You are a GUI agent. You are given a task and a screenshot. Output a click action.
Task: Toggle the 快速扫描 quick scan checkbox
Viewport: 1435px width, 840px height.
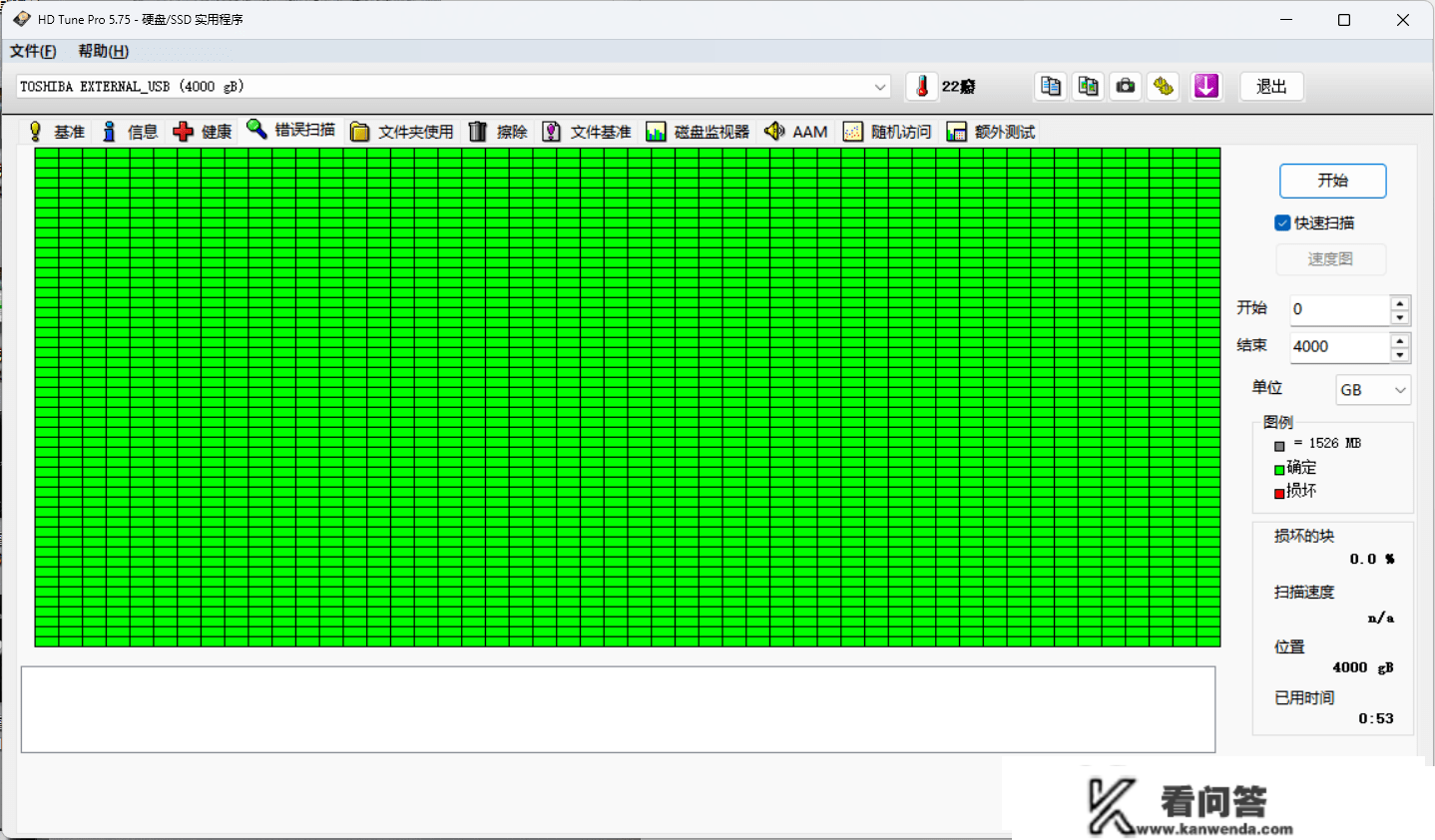[x=1282, y=222]
